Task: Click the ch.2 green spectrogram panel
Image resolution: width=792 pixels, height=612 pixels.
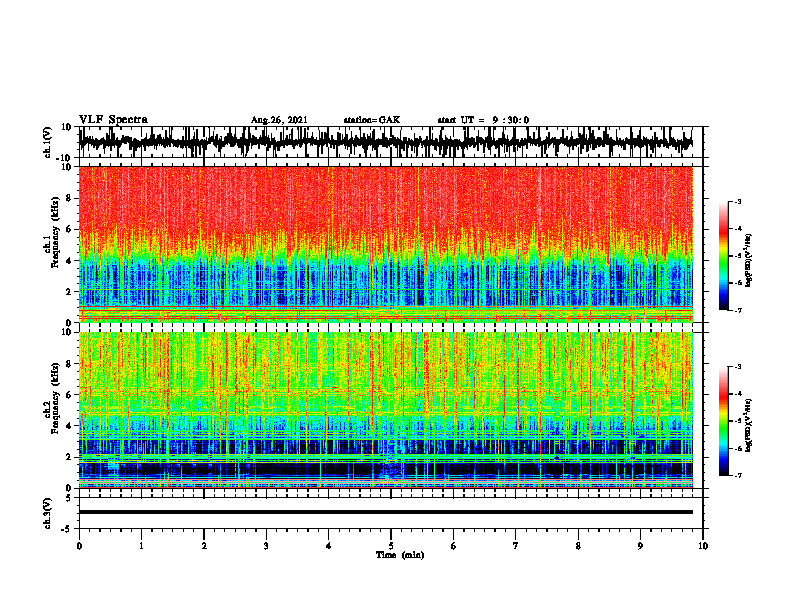Action: 385,410
